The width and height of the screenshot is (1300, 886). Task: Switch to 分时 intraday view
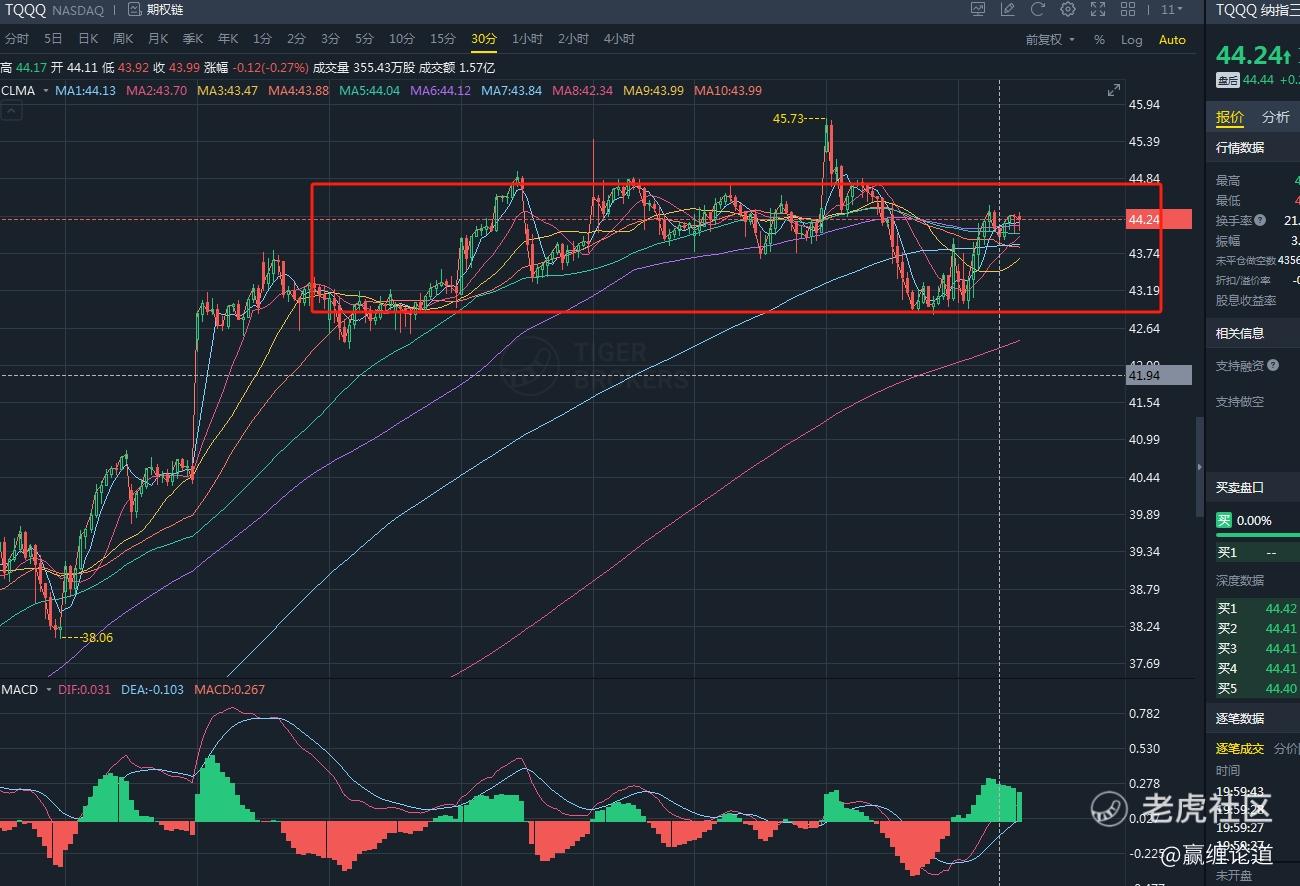point(17,39)
